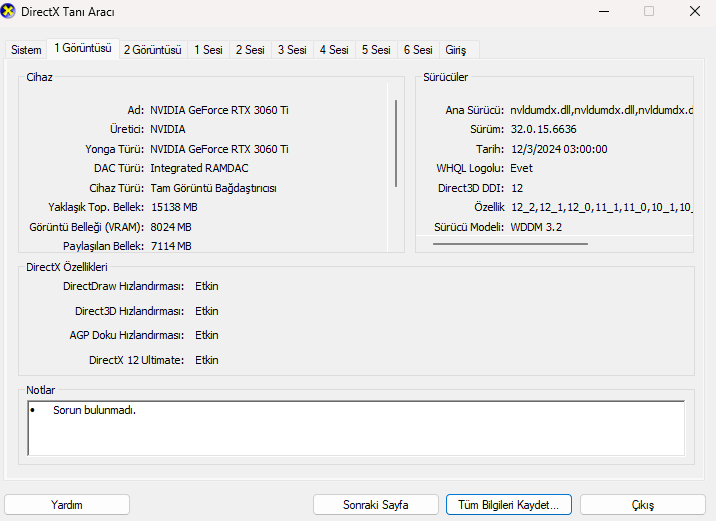Click the Üretici value NVIDIA
The width and height of the screenshot is (716, 521).
click(x=168, y=129)
